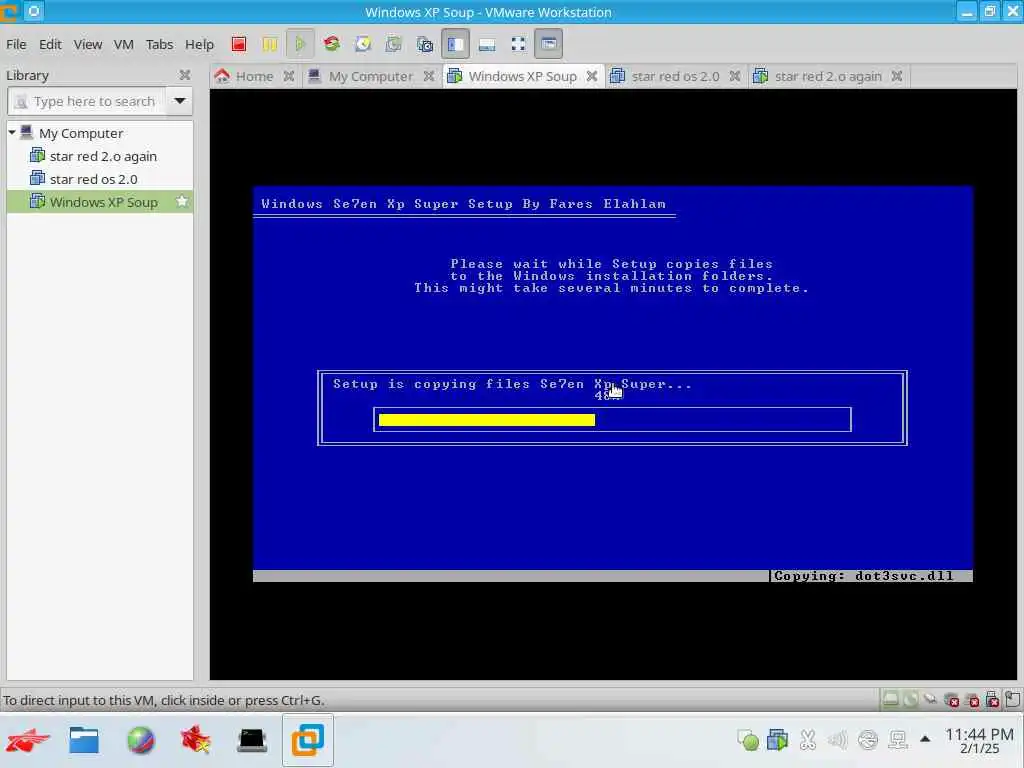Select star red os 2.0 in library
This screenshot has height=768, width=1024.
pos(93,179)
